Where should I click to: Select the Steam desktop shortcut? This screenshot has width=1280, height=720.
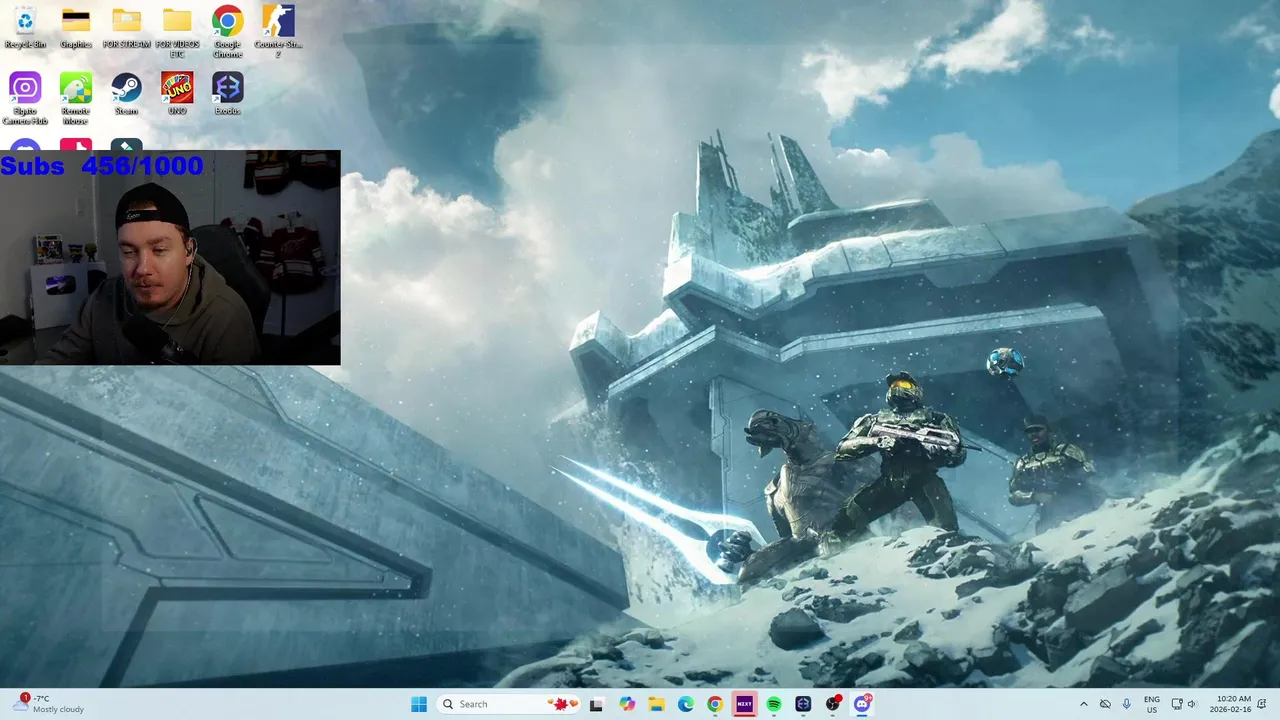coord(126,94)
